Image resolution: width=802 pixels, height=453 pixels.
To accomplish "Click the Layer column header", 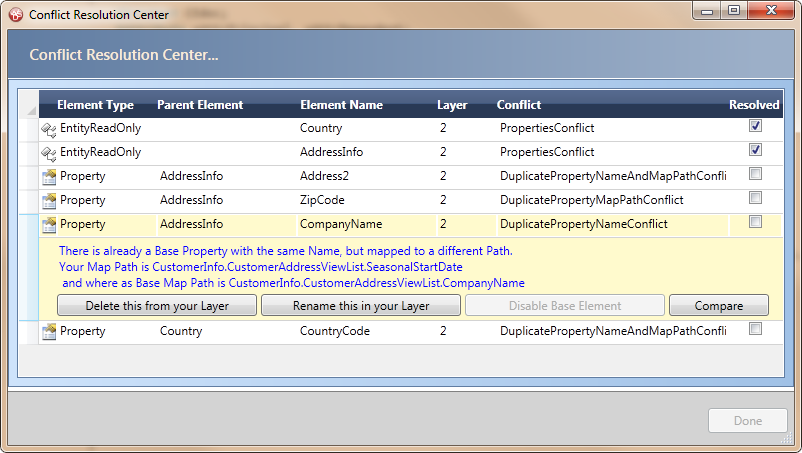I will 452,105.
